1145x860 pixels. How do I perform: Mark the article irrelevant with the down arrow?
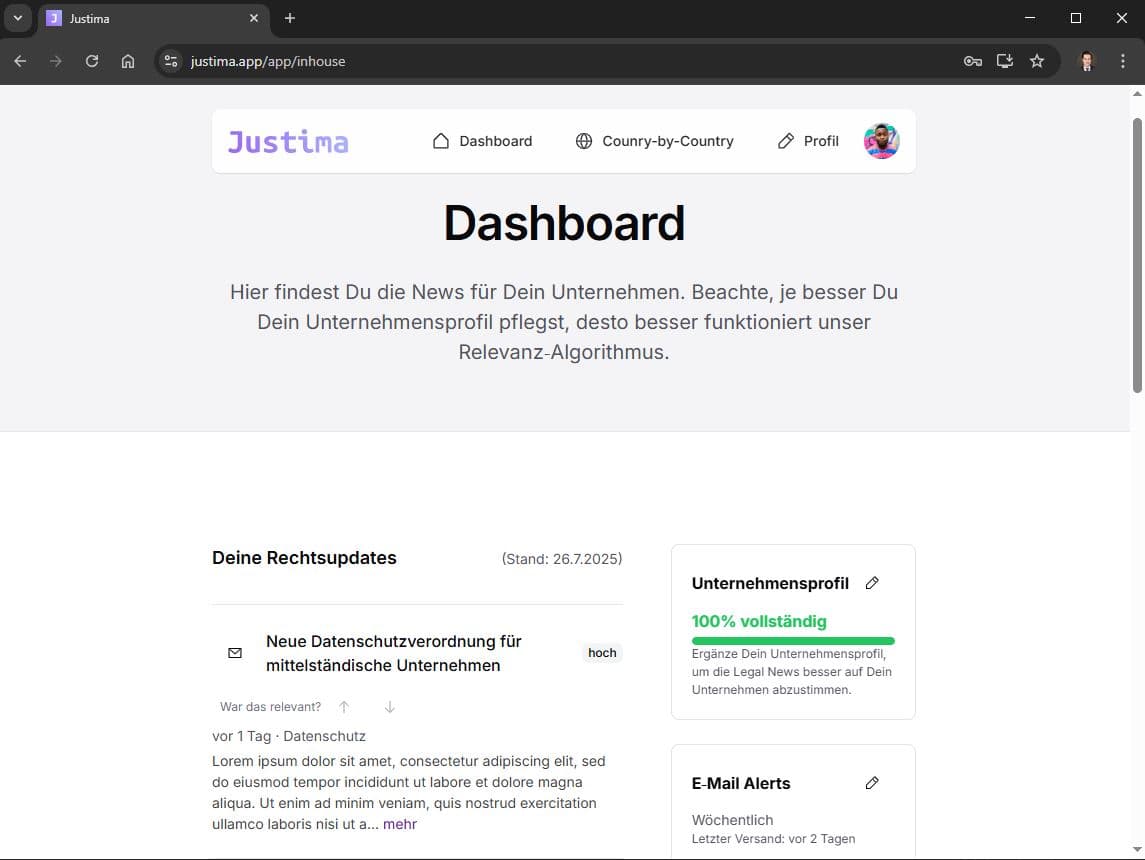click(x=389, y=706)
